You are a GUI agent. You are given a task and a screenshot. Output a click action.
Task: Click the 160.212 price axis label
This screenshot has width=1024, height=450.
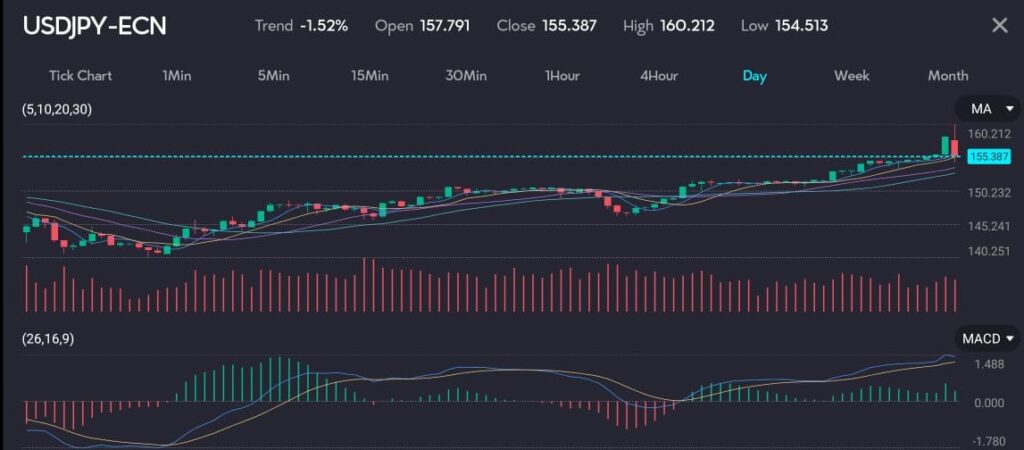point(989,134)
